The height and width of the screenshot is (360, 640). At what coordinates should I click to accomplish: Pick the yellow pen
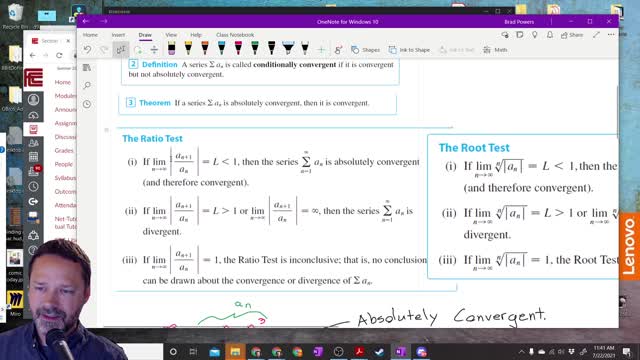click(x=188, y=48)
